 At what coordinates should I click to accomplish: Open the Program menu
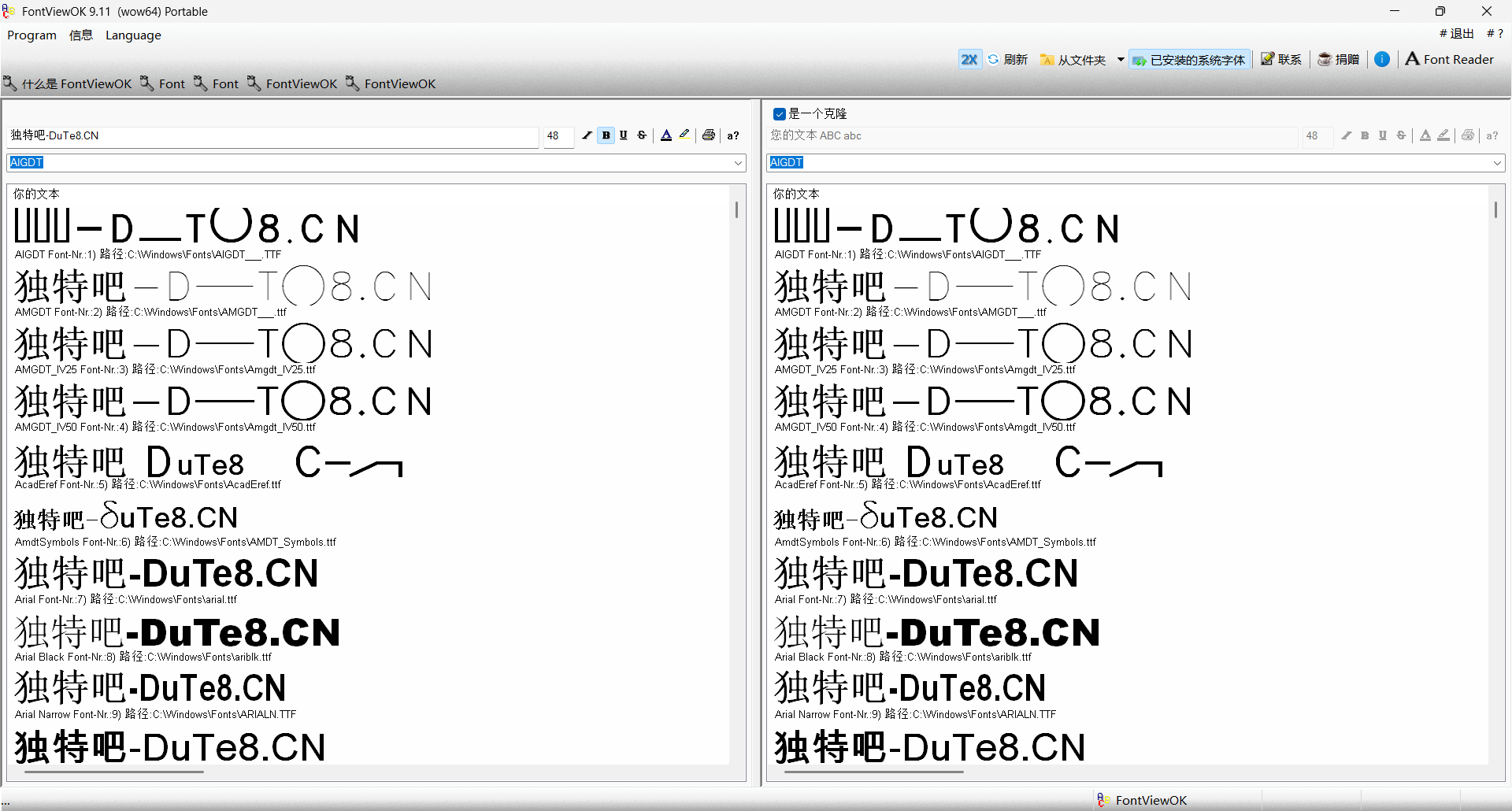point(32,35)
